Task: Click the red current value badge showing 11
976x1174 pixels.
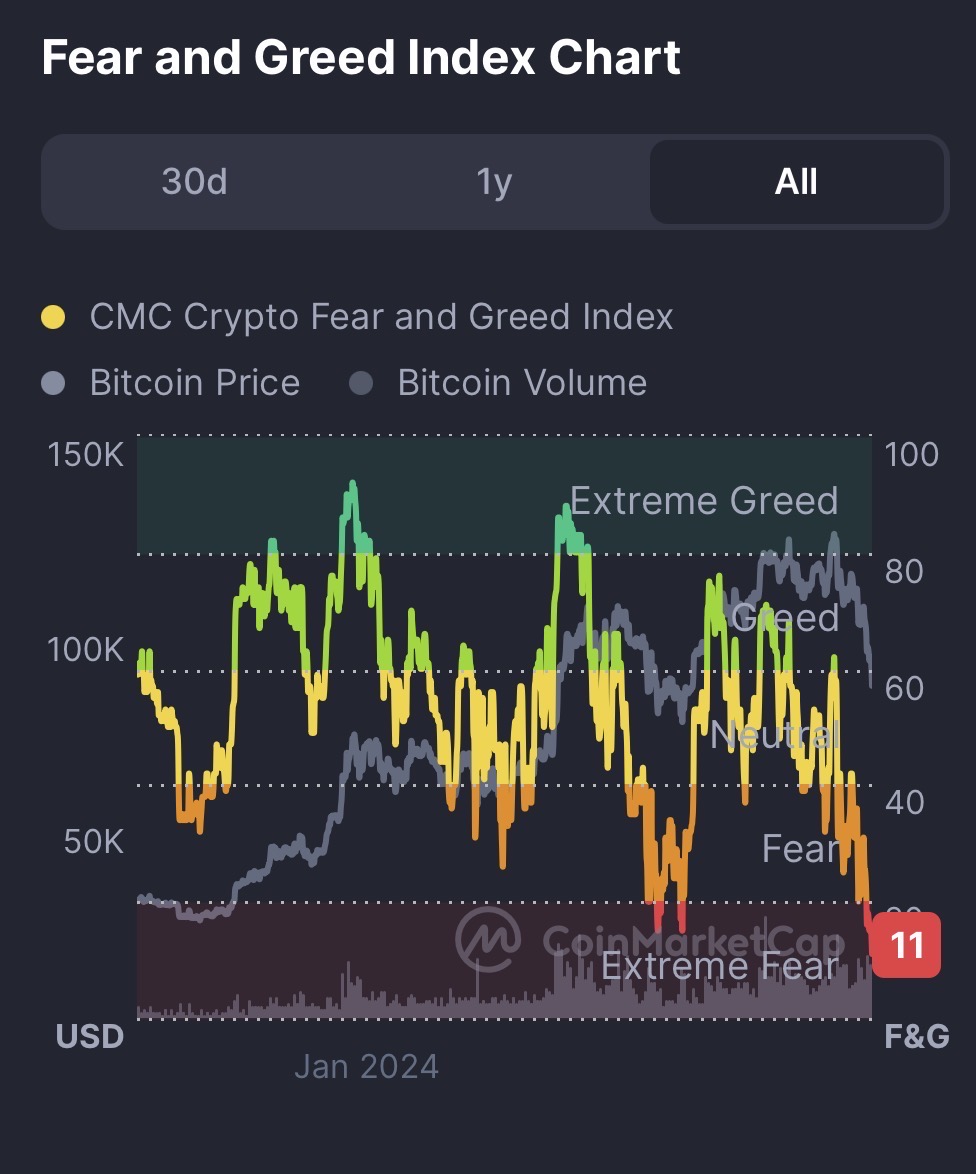Action: [x=906, y=944]
